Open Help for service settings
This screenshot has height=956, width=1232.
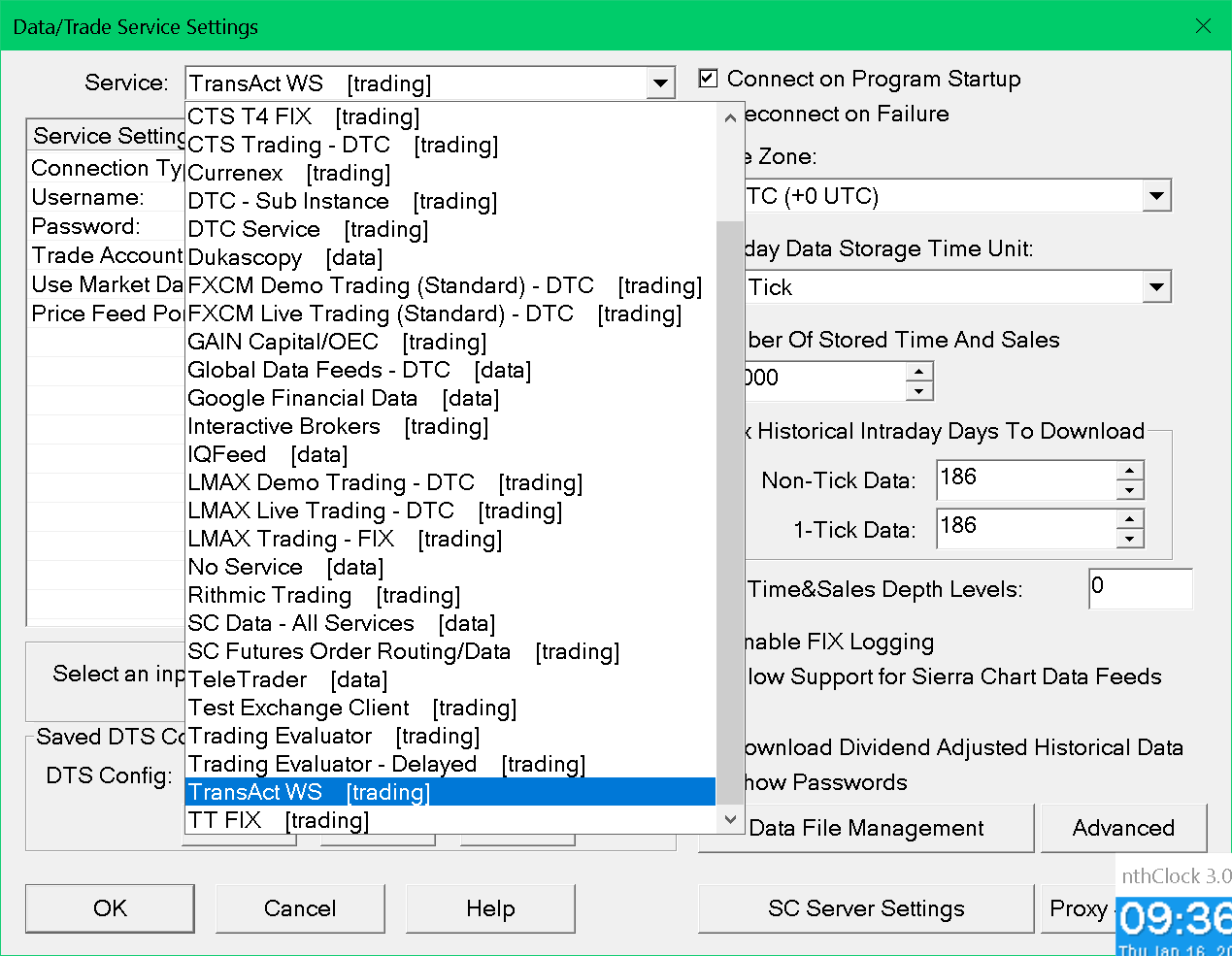pyautogui.click(x=490, y=908)
